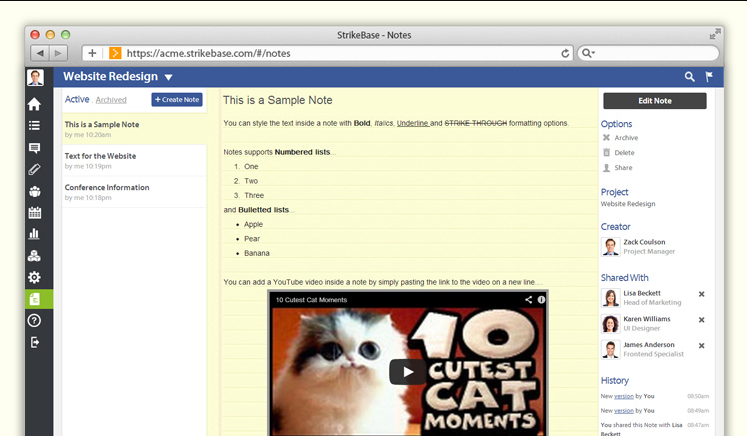Click the Edit Note button
The image size is (747, 436).
[655, 101]
